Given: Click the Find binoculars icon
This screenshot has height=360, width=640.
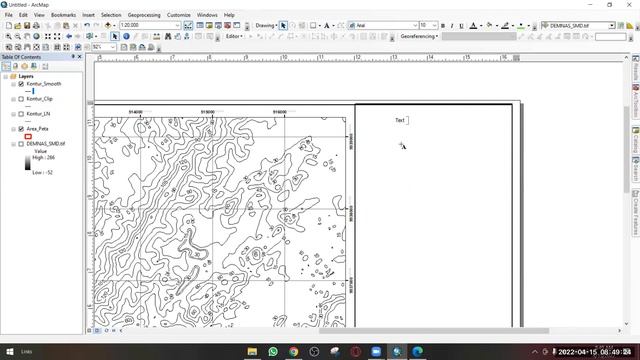Looking at the screenshot, I should coord(168,36).
